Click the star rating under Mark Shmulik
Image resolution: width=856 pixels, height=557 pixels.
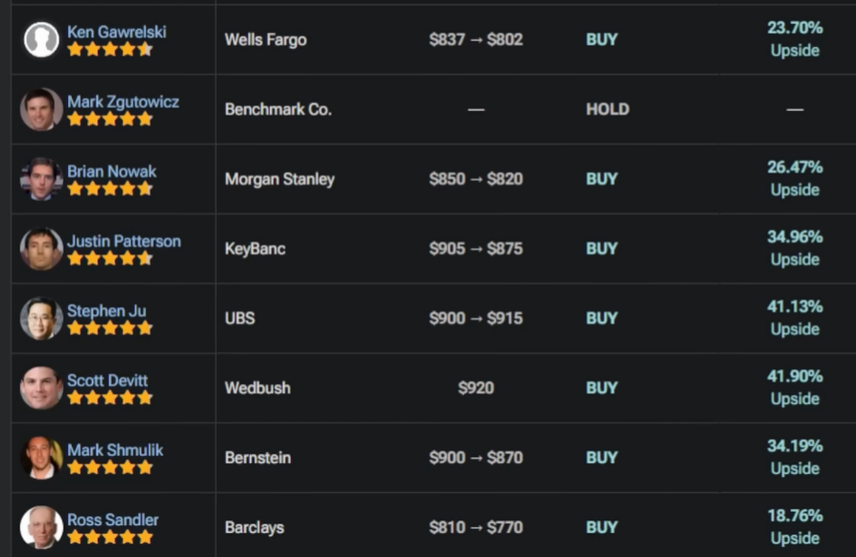pos(110,467)
